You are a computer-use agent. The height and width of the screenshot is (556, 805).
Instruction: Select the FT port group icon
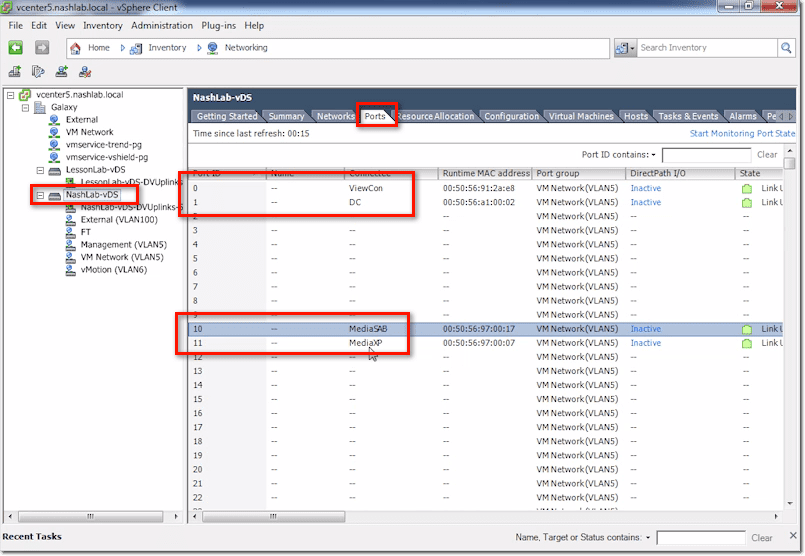click(71, 232)
